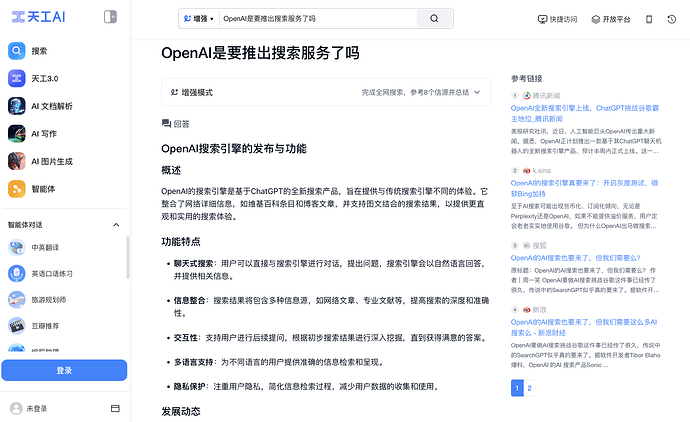Screen dimensions: 690x422
Task: Open link OpenAI的搜索引擎真要来了 article
Action: (585, 188)
